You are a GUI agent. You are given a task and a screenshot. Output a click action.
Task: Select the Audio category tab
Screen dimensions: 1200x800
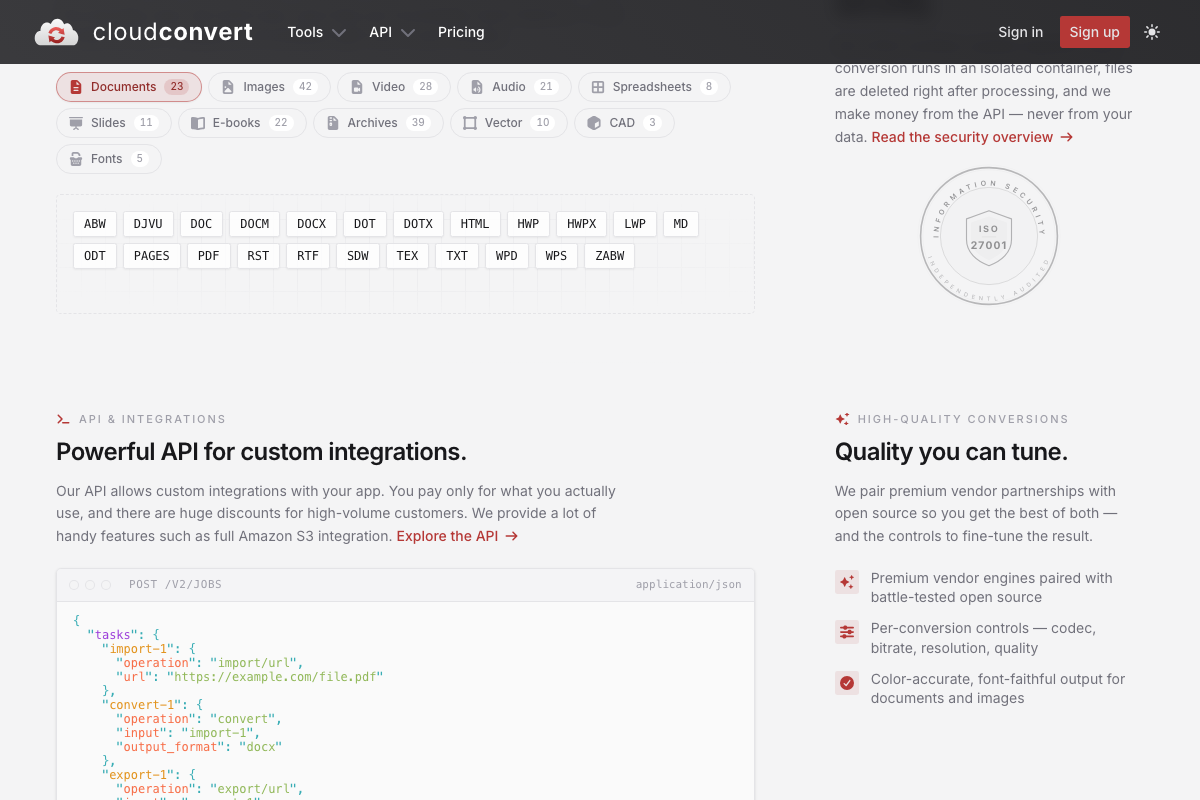click(514, 87)
